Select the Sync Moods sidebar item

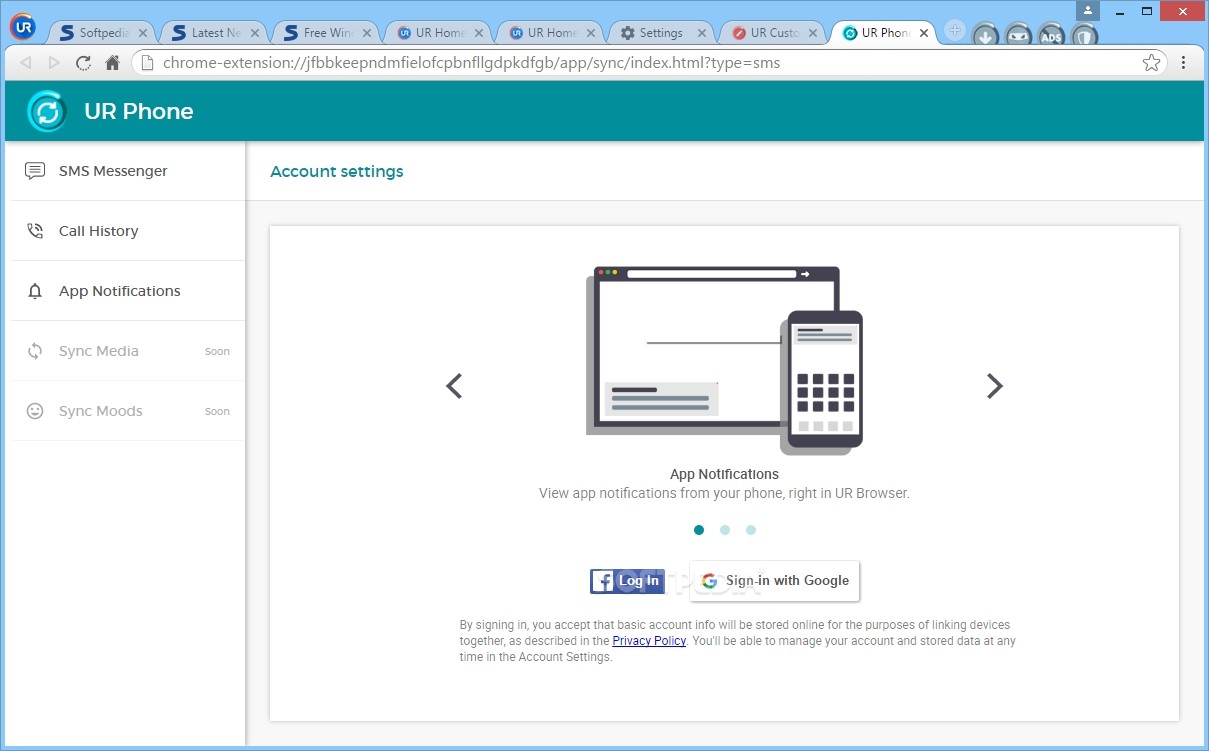128,411
